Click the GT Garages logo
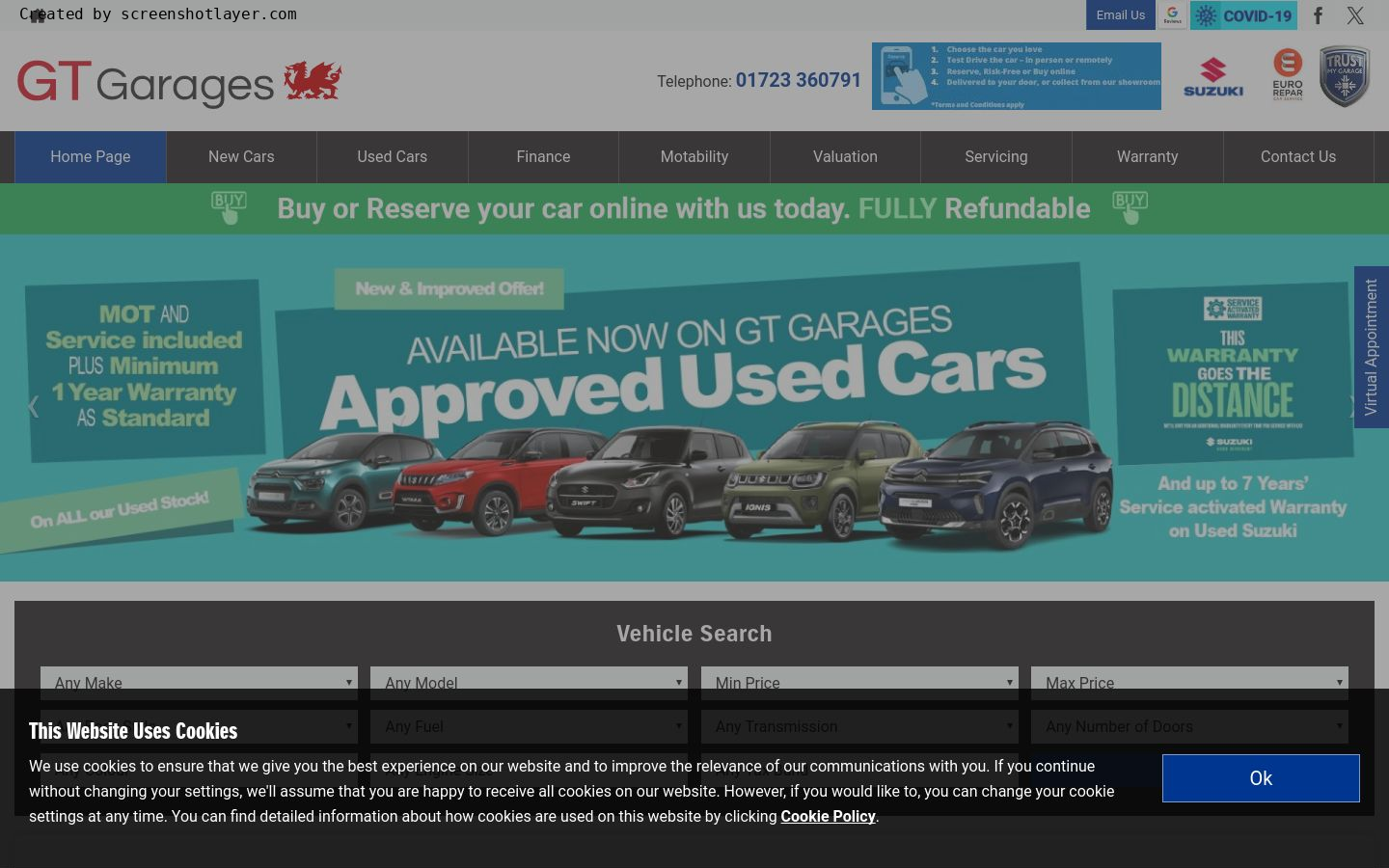Viewport: 1389px width, 868px height. 179,82
